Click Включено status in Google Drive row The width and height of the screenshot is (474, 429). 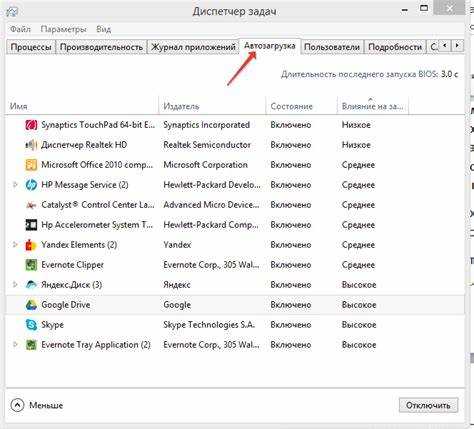tap(291, 305)
